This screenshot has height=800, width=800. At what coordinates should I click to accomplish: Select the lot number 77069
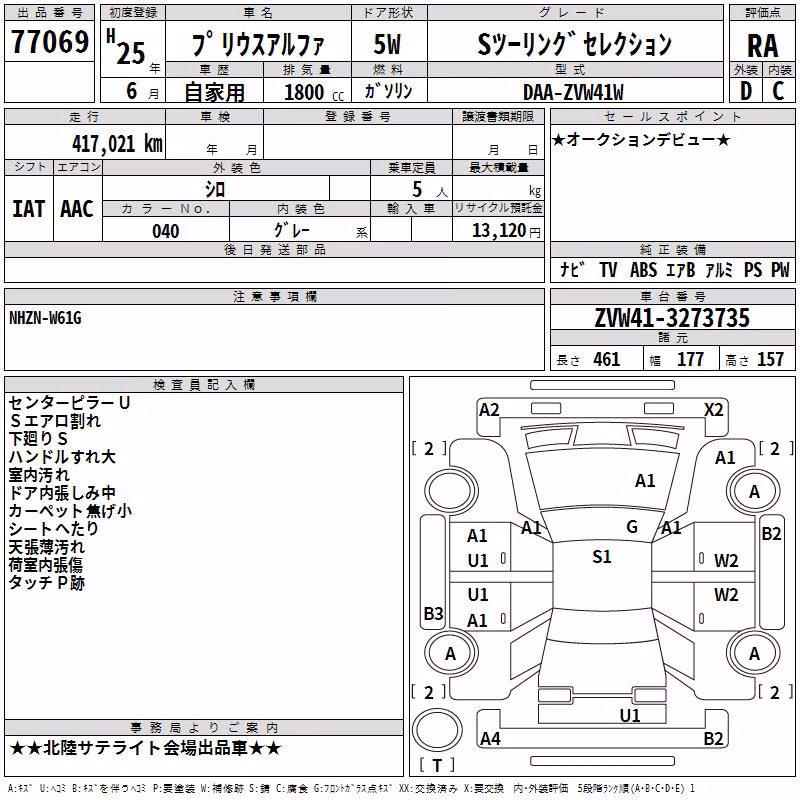(50, 41)
